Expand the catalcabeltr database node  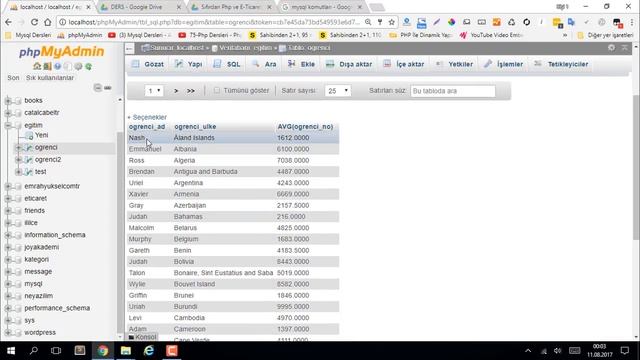point(8,113)
